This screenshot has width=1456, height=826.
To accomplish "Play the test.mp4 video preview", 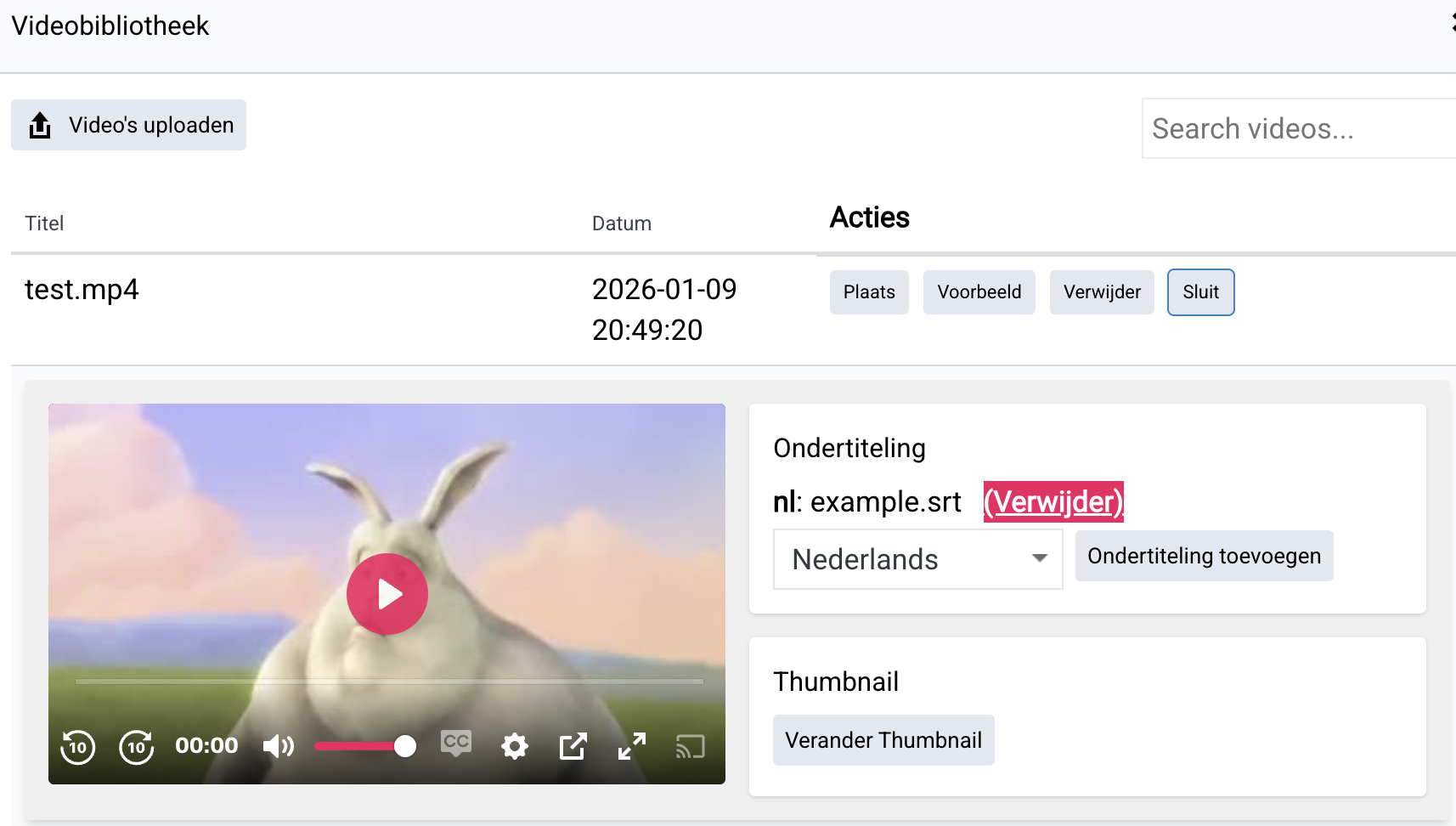I will pos(387,594).
